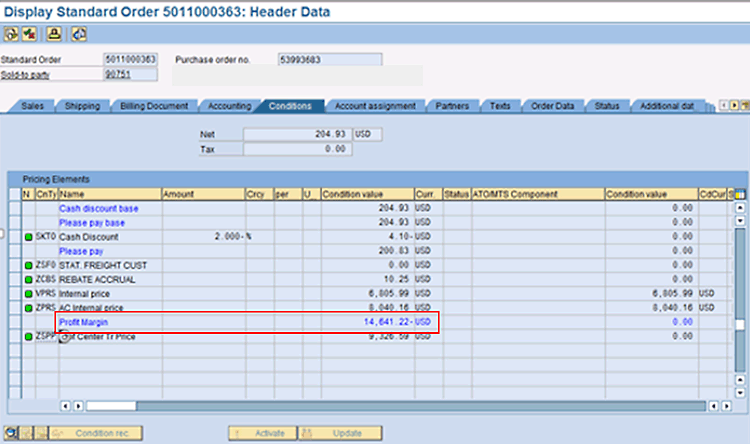
Task: Open the table column configuration icon
Action: 739,194
